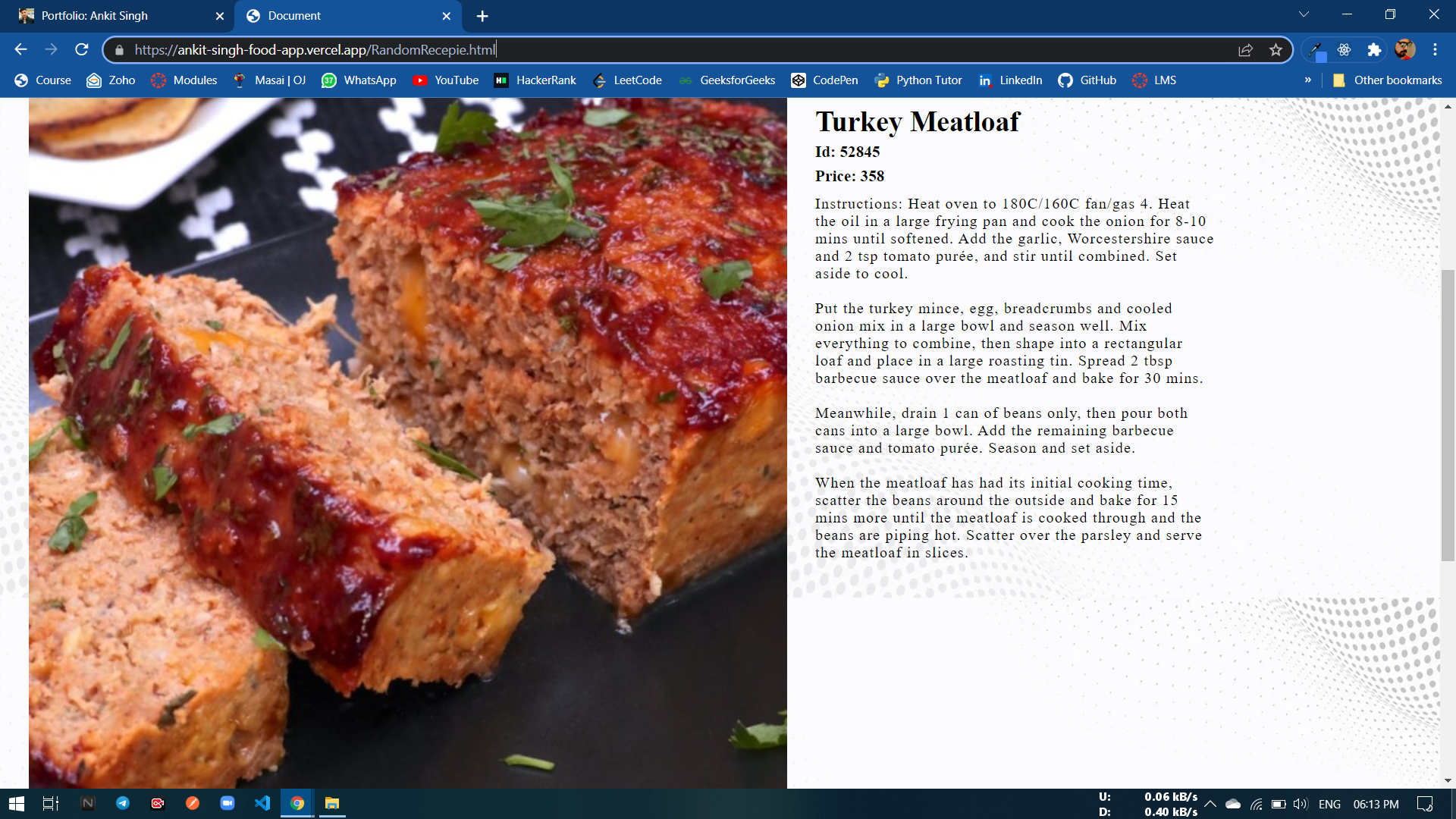The width and height of the screenshot is (1456, 819).
Task: Open Telegram from the taskbar
Action: point(123,803)
